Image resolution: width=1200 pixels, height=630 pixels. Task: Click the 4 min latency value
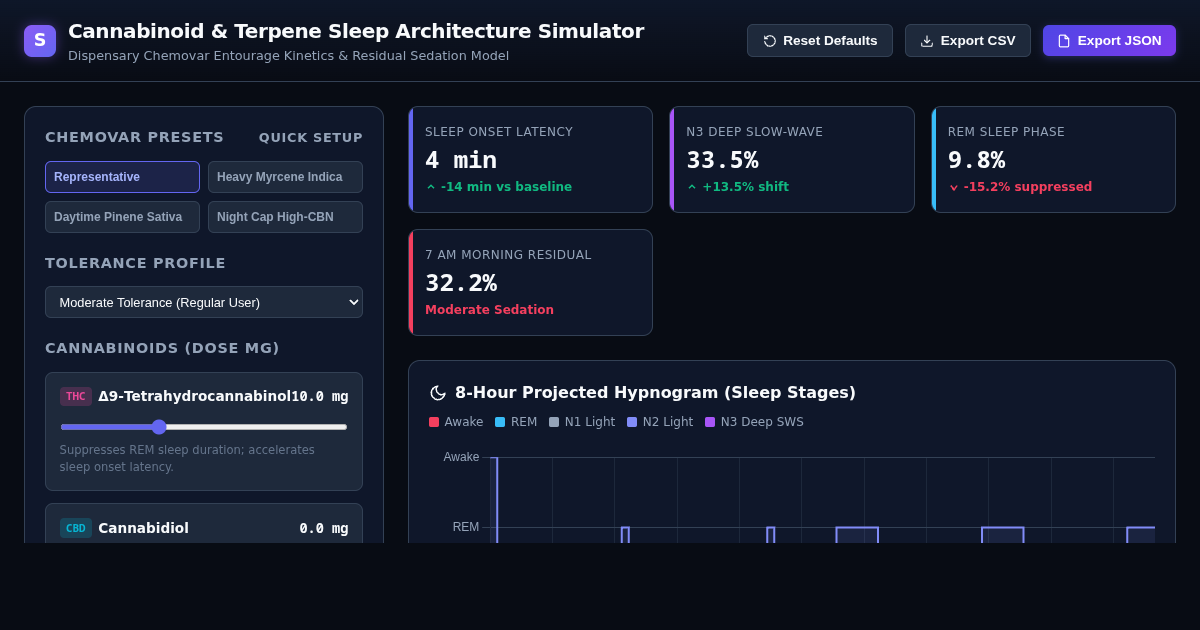point(461,160)
